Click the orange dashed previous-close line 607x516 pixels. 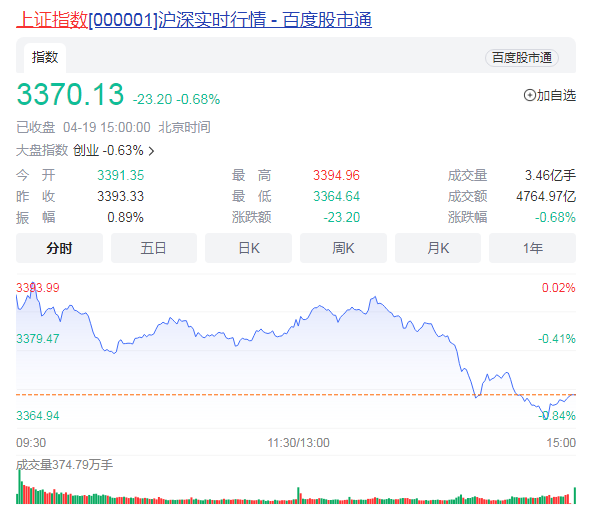[300, 395]
